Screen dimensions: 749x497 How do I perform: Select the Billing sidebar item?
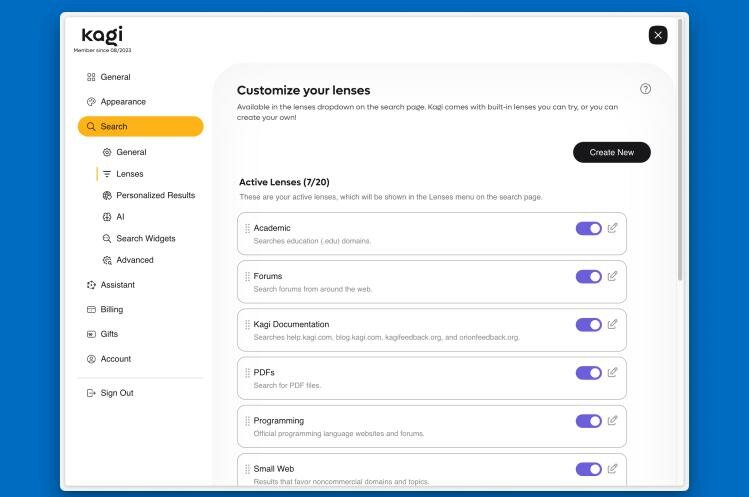click(111, 309)
